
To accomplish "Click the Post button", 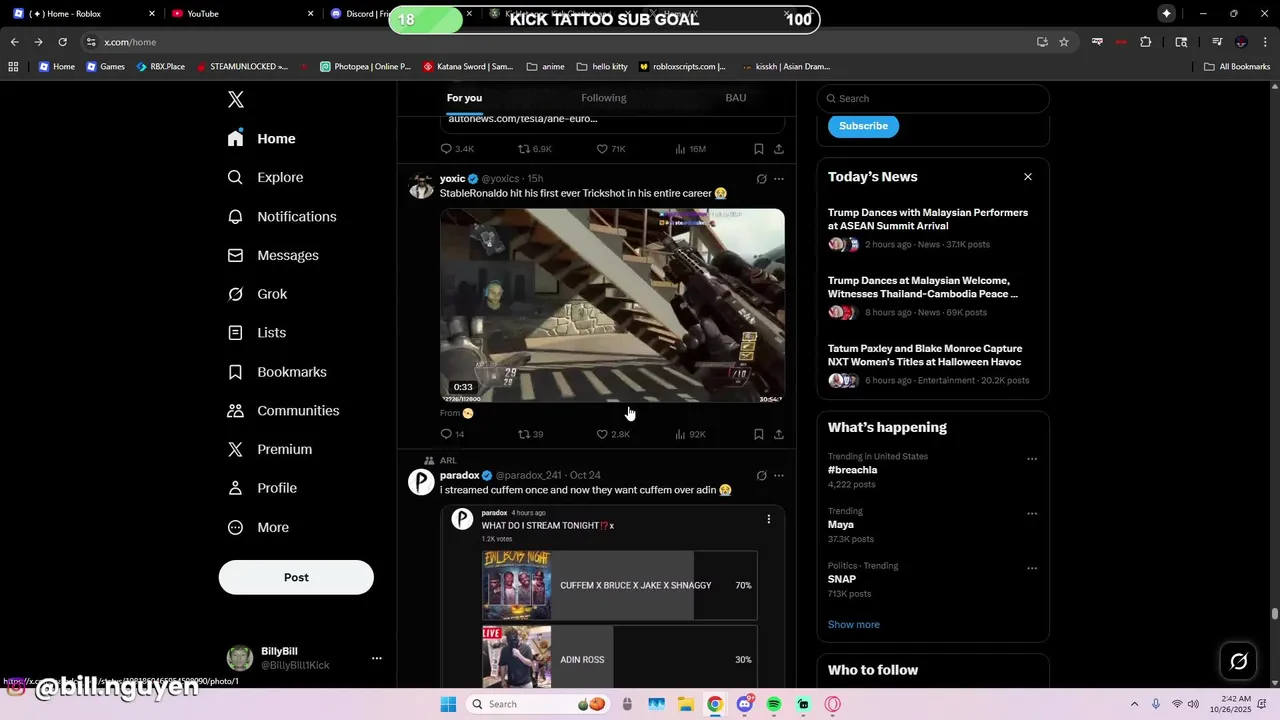I will point(296,577).
